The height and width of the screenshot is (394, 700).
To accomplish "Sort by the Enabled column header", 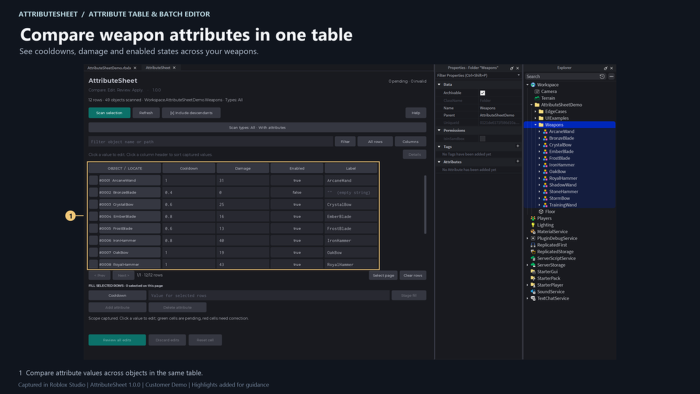I will tap(297, 168).
